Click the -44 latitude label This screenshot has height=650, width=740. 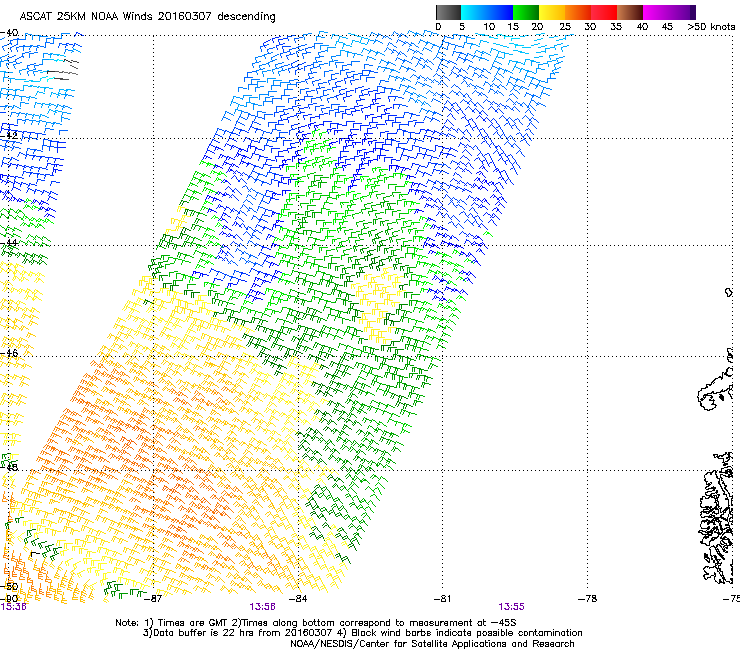(9, 243)
